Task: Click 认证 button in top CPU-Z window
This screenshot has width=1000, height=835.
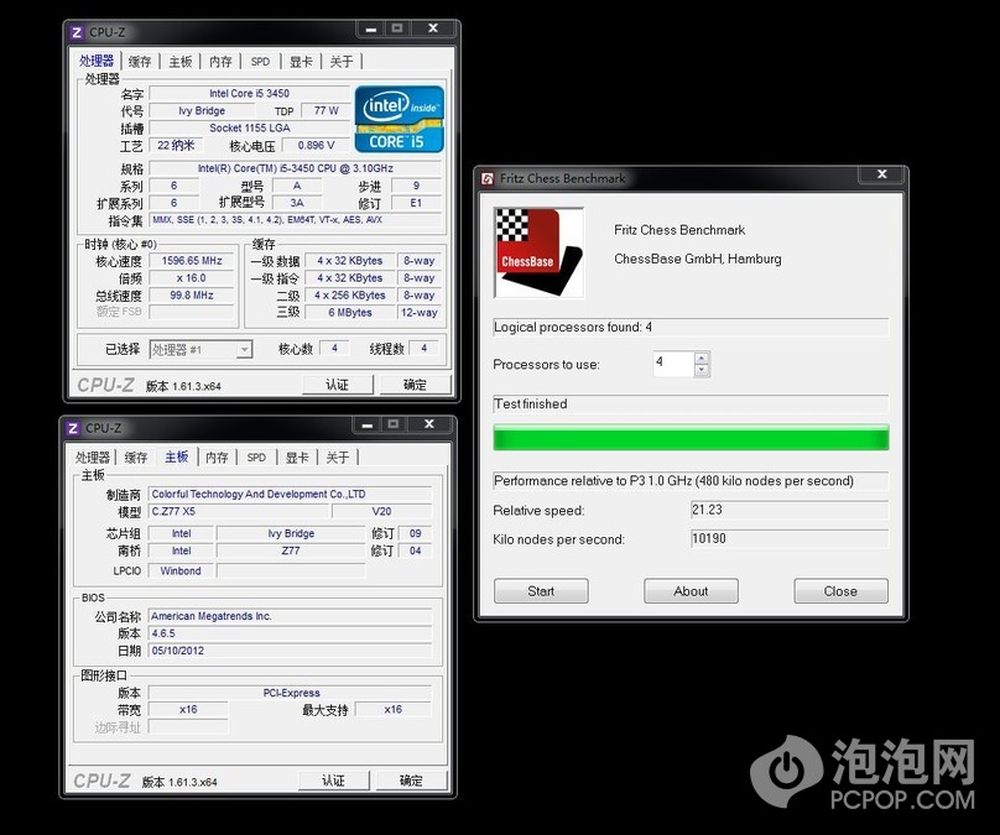Action: [337, 385]
